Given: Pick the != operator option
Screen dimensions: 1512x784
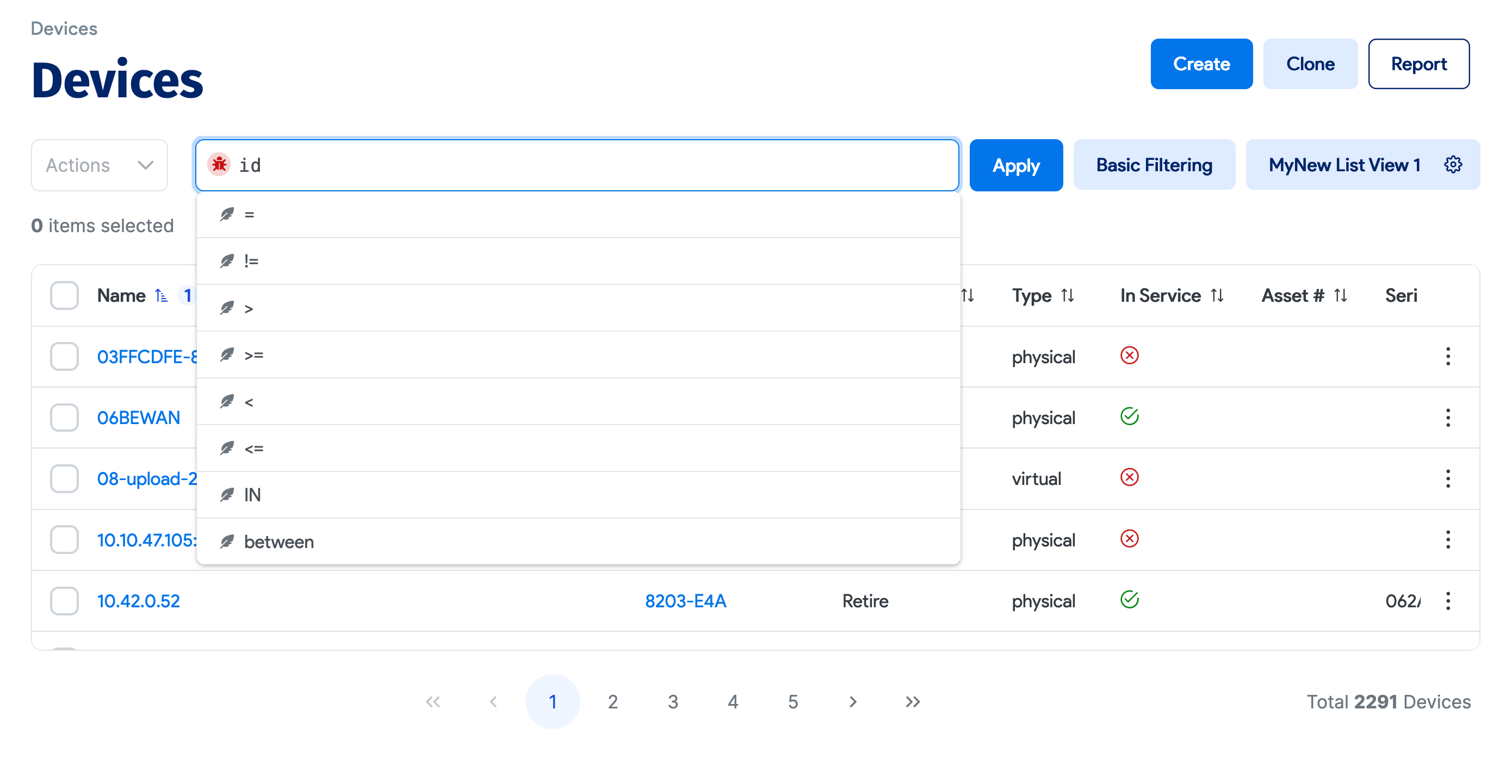Looking at the screenshot, I should (x=251, y=261).
